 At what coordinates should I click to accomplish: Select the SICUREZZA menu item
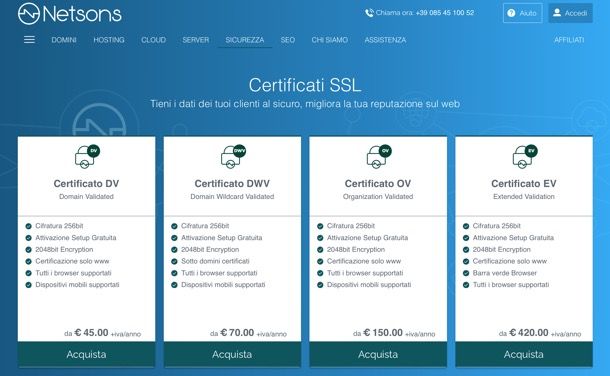point(245,40)
